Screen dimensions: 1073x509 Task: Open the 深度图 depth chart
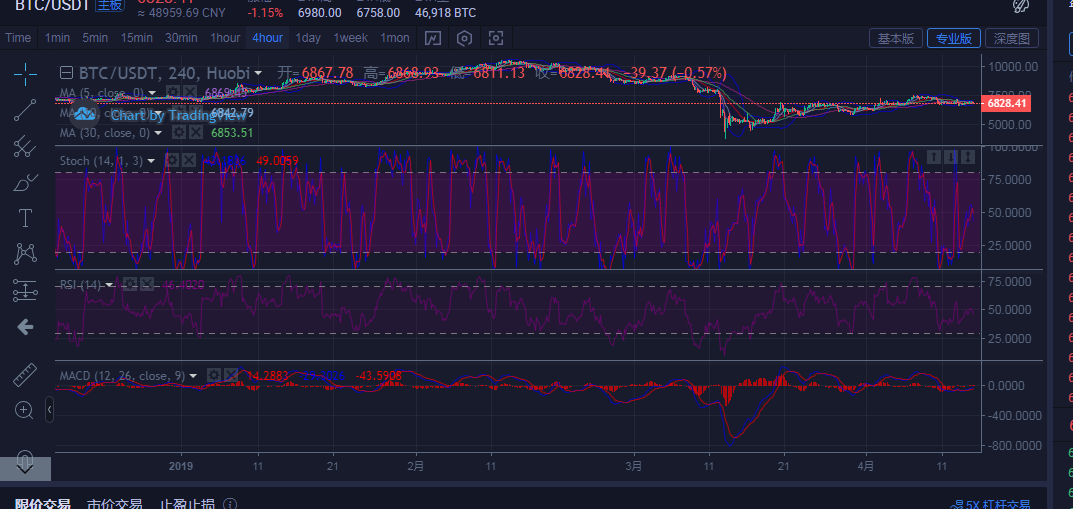1012,38
